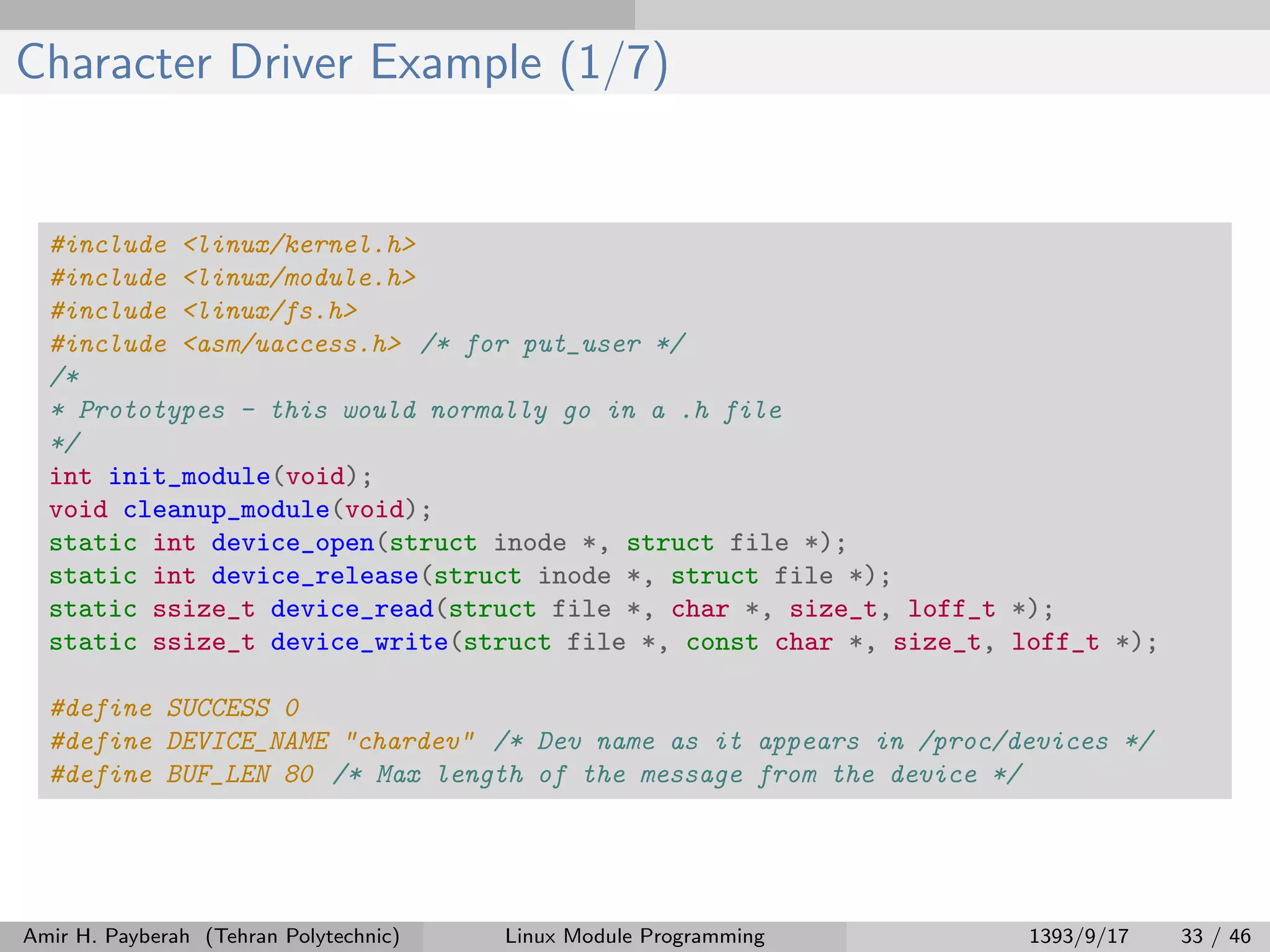The width and height of the screenshot is (1270, 952).
Task: Click the page counter "33 / 46"
Action: (1216, 937)
